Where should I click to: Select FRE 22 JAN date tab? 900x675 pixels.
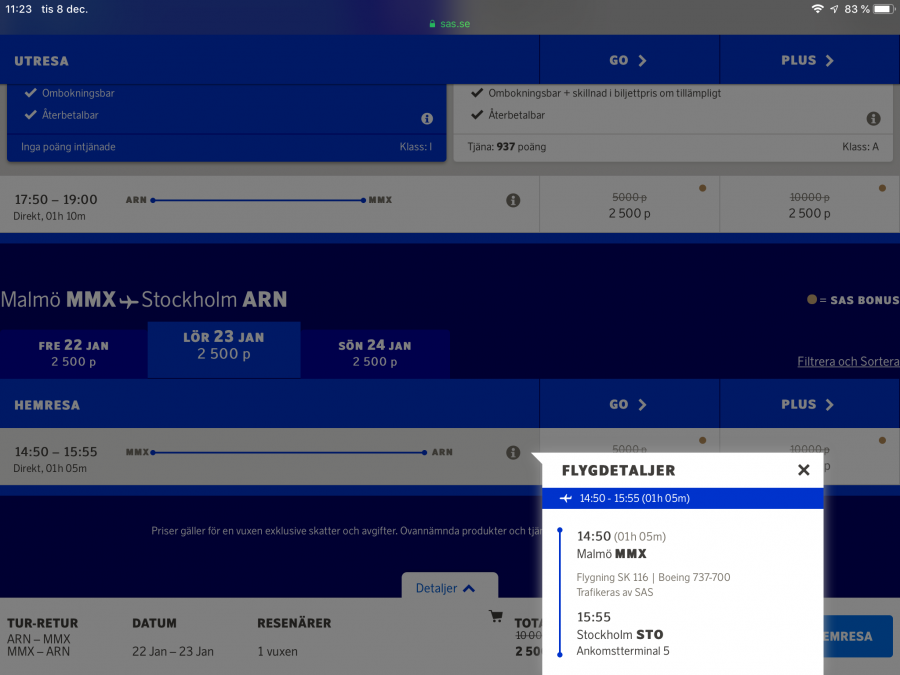click(x=74, y=353)
